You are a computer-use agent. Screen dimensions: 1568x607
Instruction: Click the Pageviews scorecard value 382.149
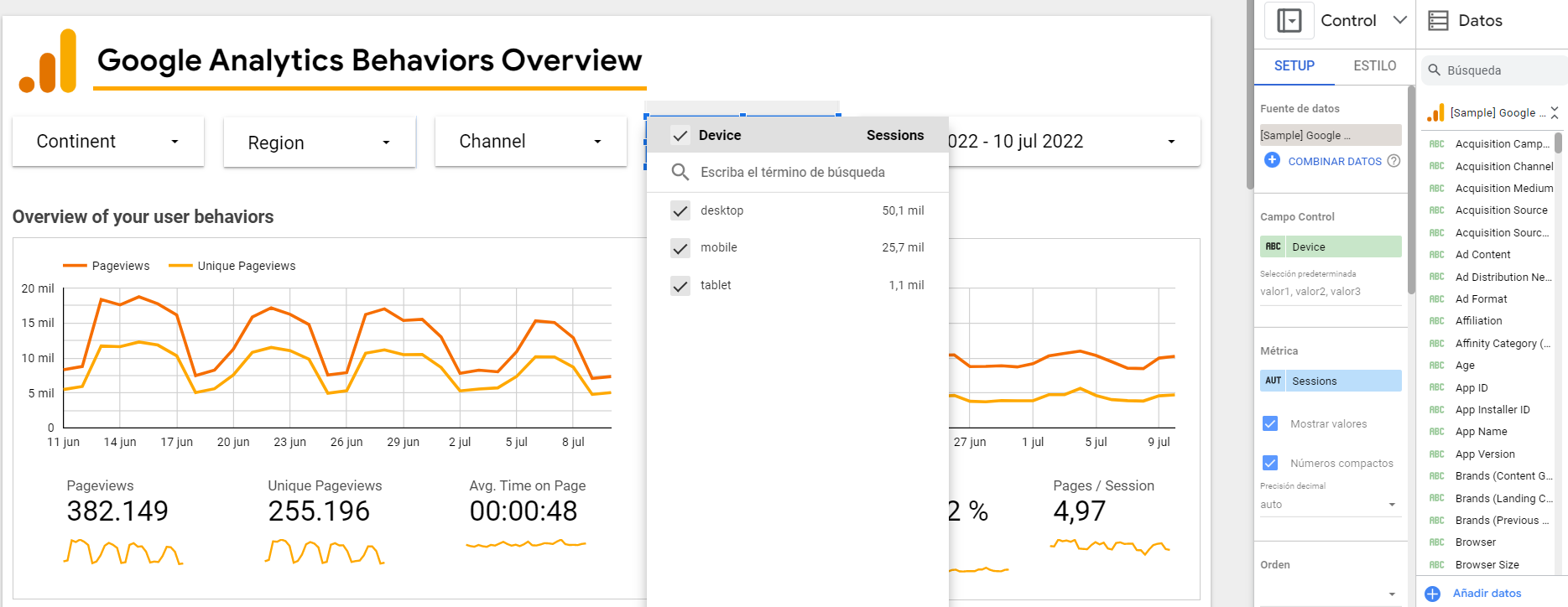click(x=117, y=511)
